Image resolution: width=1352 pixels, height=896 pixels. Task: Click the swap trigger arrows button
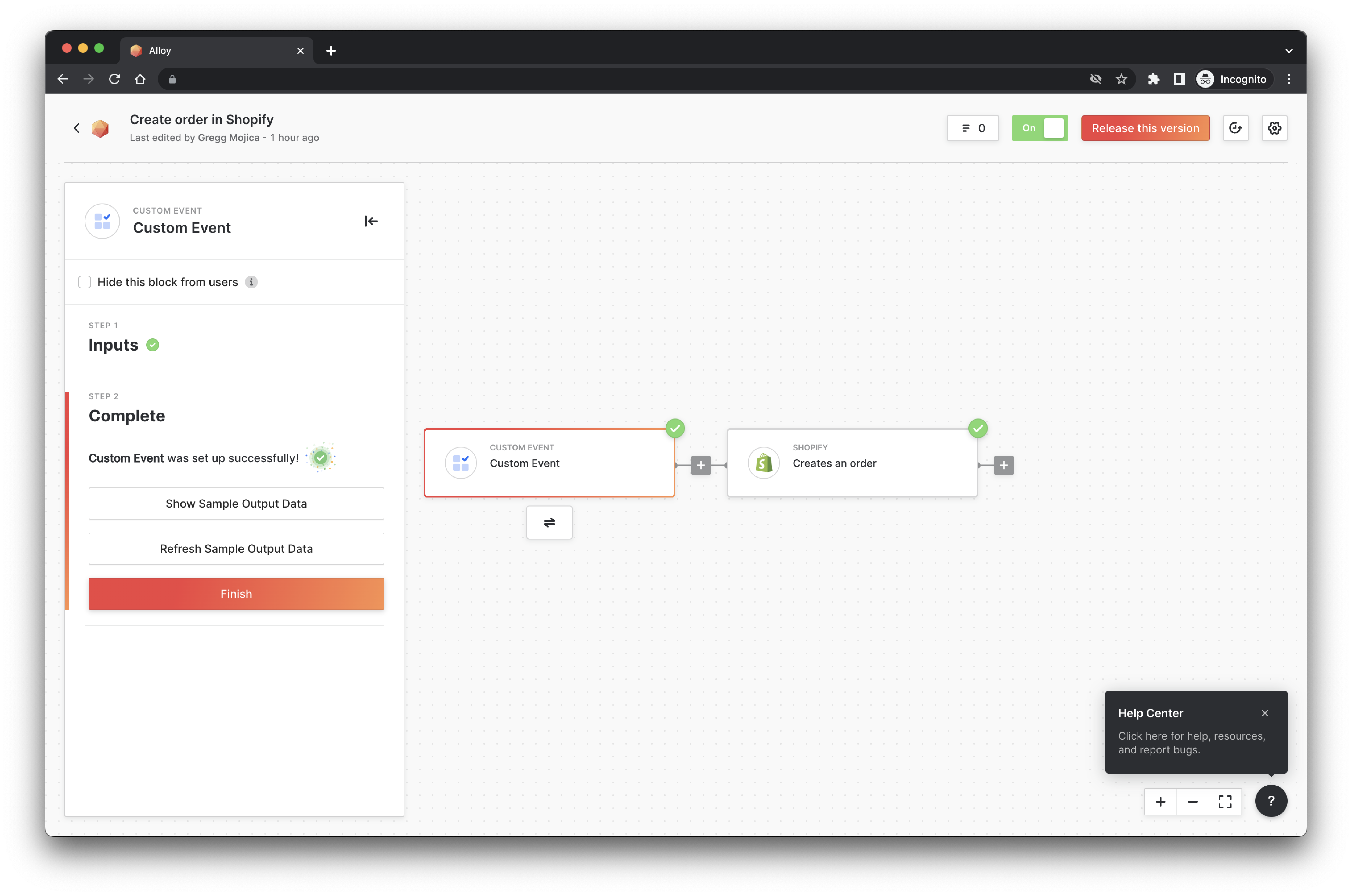tap(549, 522)
